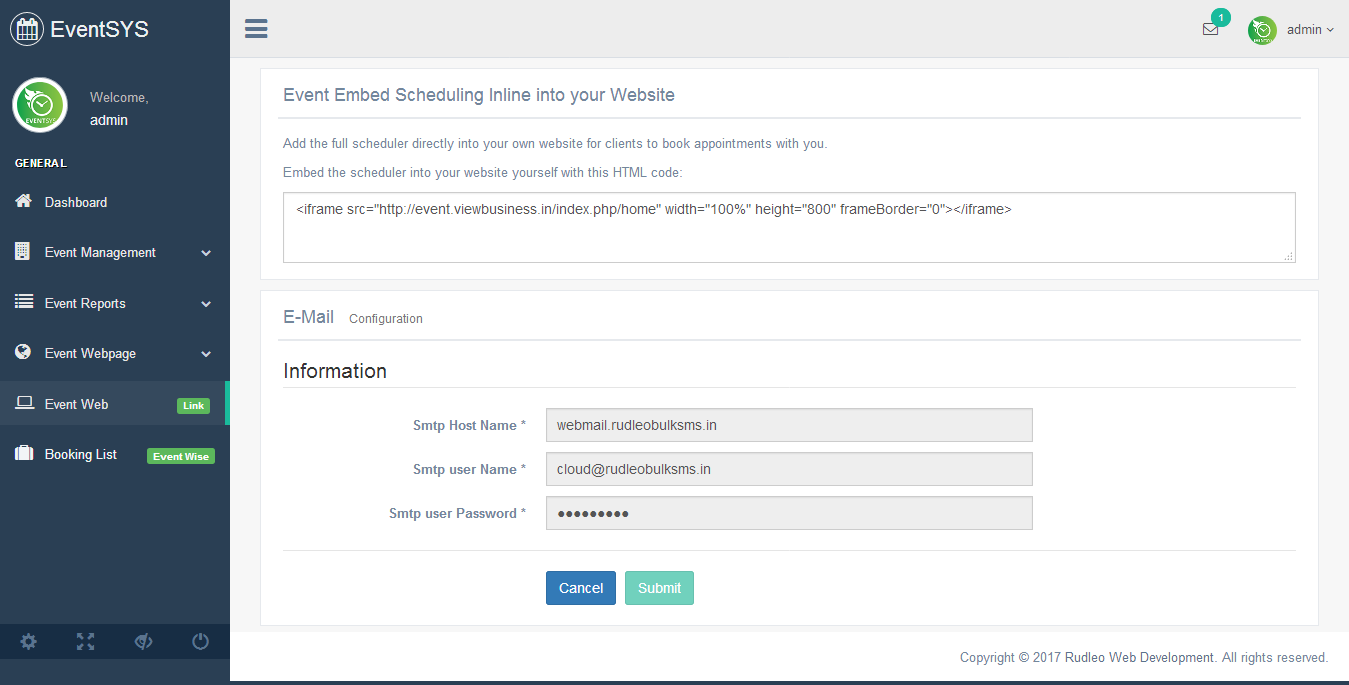
Task: Click the settings gear icon in sidebar footer
Action: [x=28, y=642]
